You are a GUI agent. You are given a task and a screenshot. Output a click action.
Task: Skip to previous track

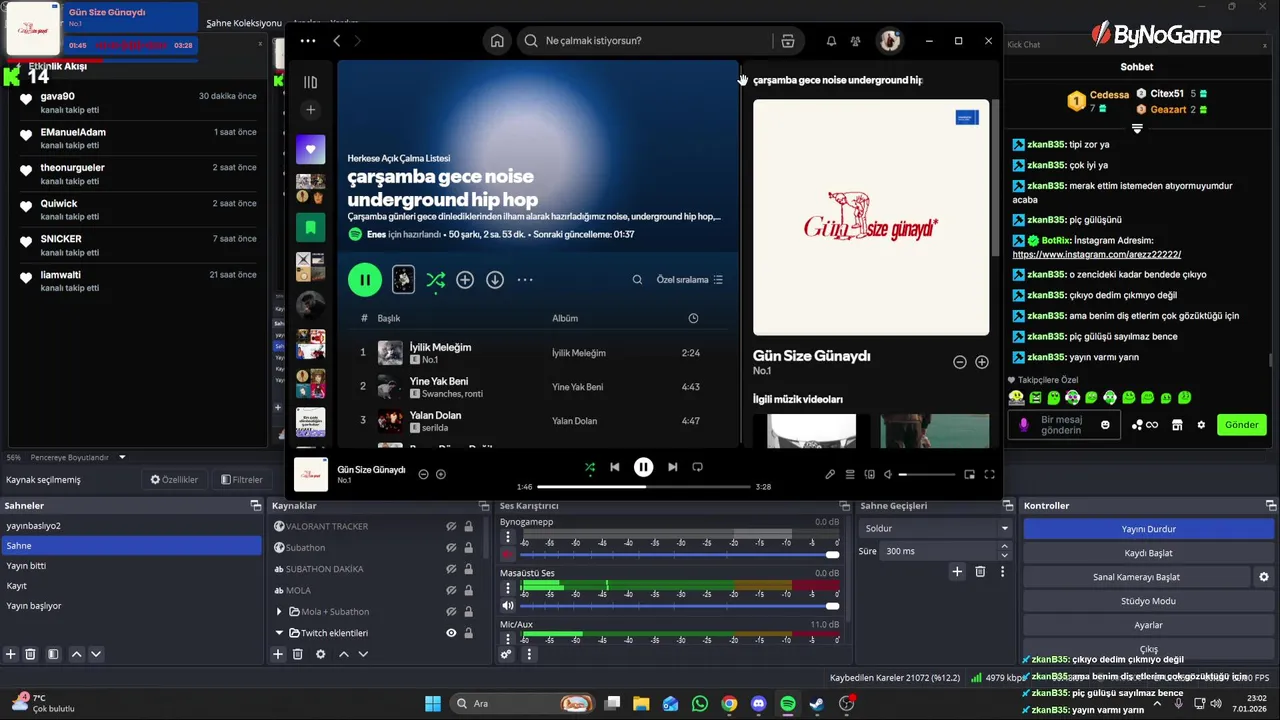(x=615, y=467)
